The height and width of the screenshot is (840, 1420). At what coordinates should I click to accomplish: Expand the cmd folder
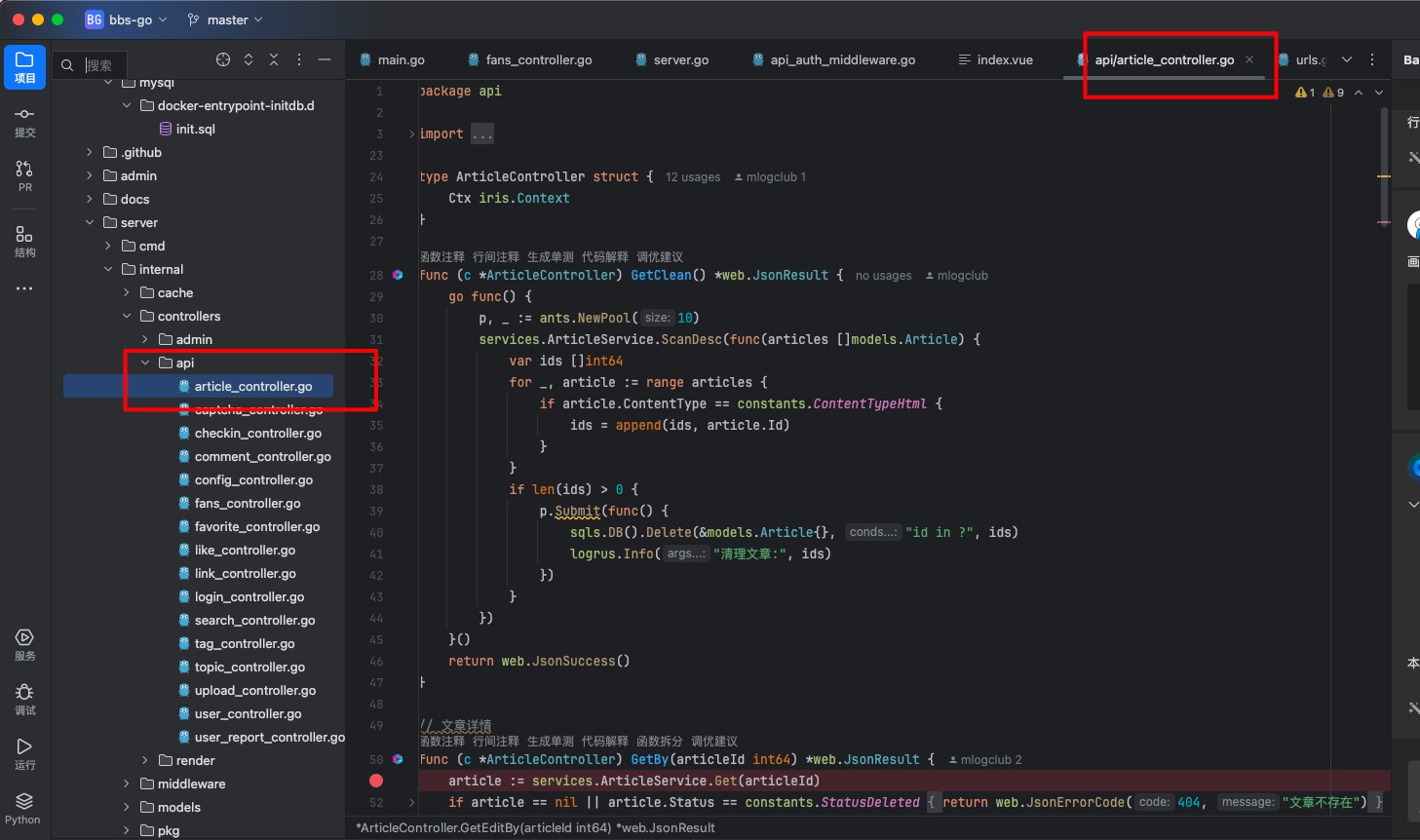[108, 246]
